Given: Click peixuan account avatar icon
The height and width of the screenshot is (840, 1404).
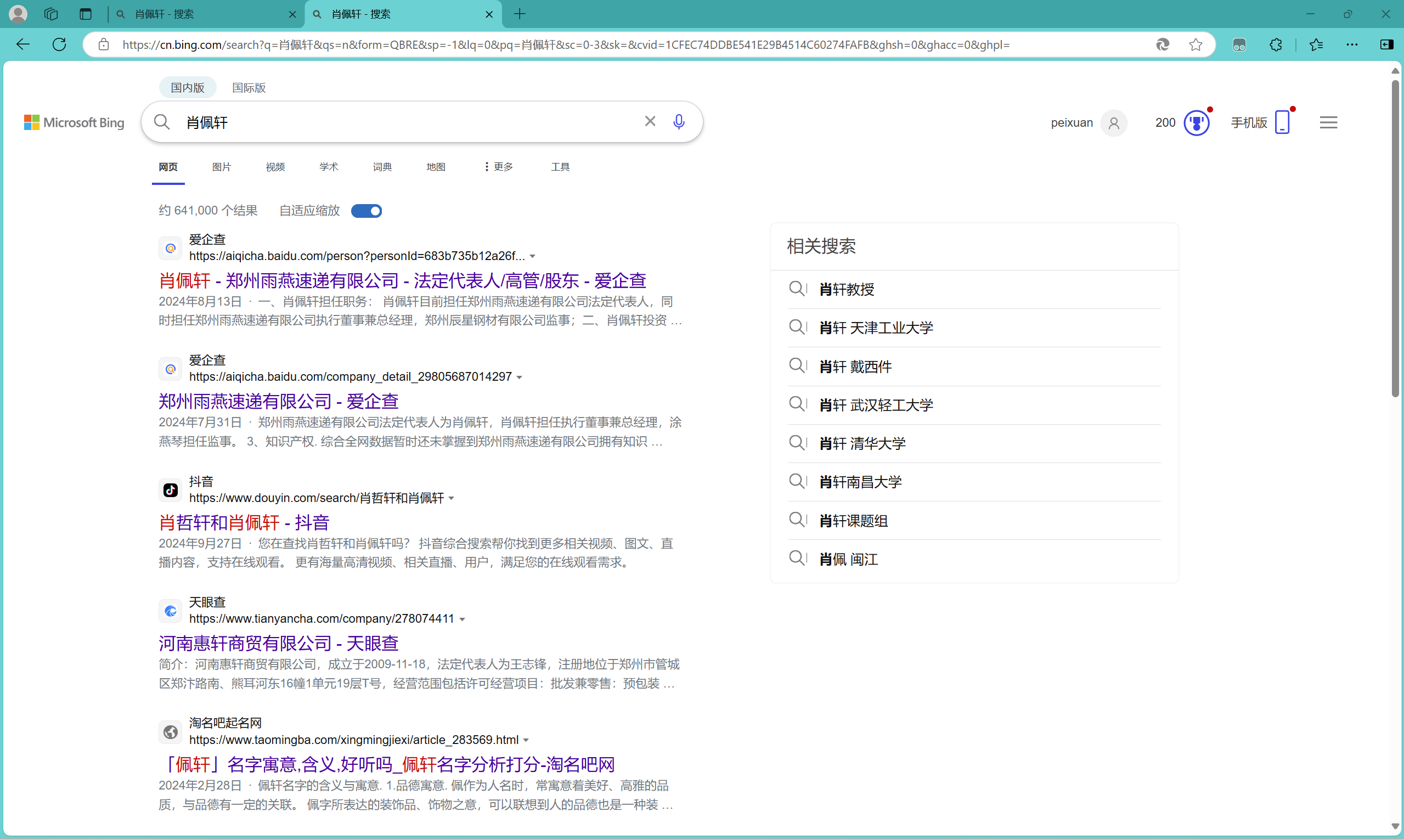Looking at the screenshot, I should click(x=1113, y=123).
